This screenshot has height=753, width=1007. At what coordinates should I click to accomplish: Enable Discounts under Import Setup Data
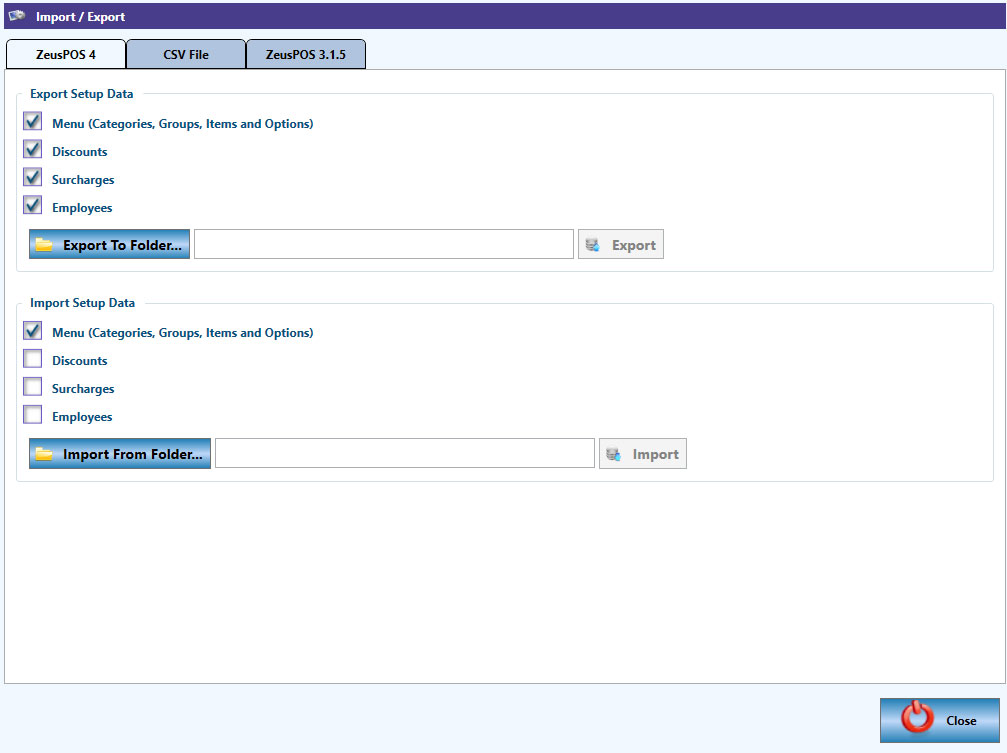tap(33, 359)
